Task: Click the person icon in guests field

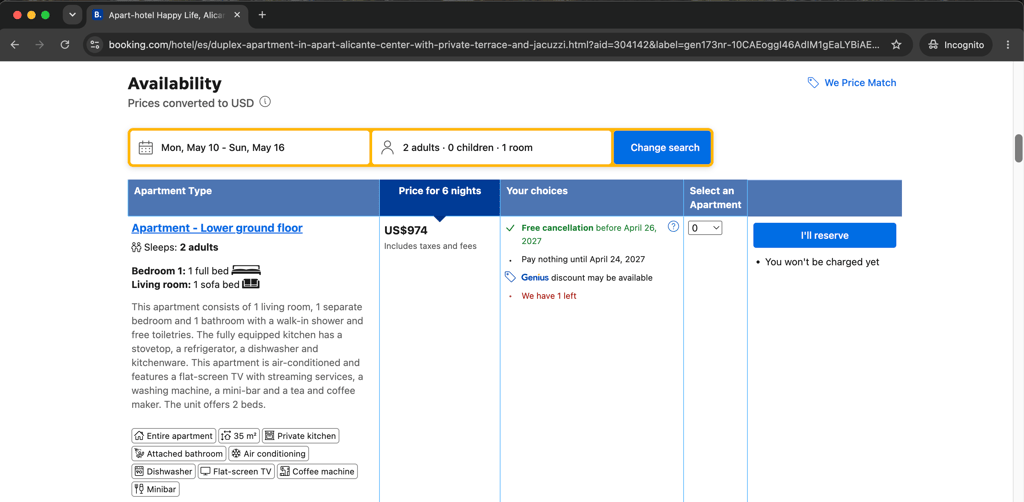Action: [x=387, y=148]
